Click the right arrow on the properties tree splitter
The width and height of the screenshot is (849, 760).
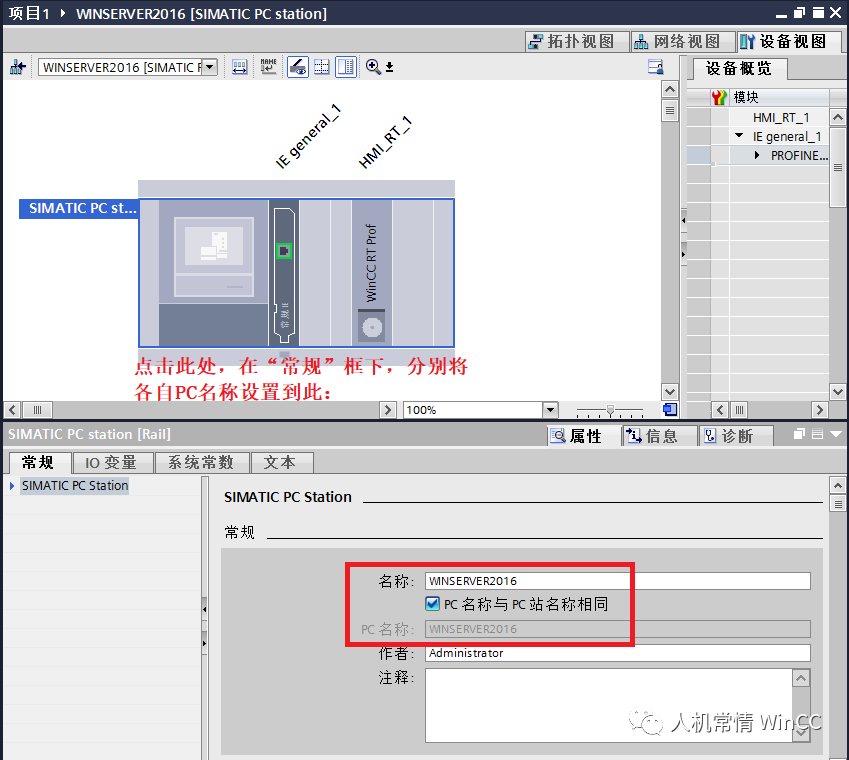coord(204,643)
